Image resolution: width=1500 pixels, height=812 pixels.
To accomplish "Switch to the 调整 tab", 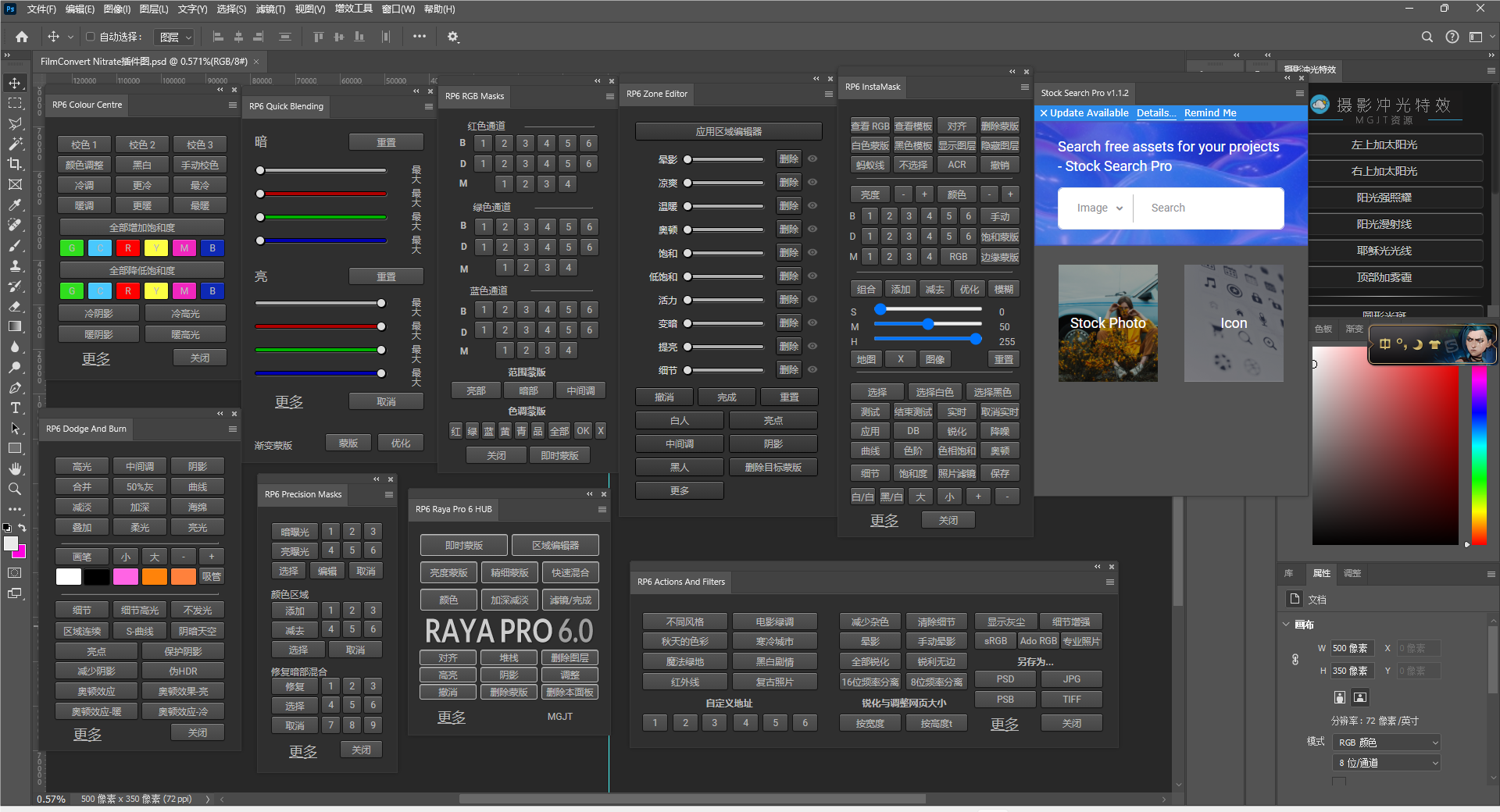I will pyautogui.click(x=1352, y=573).
